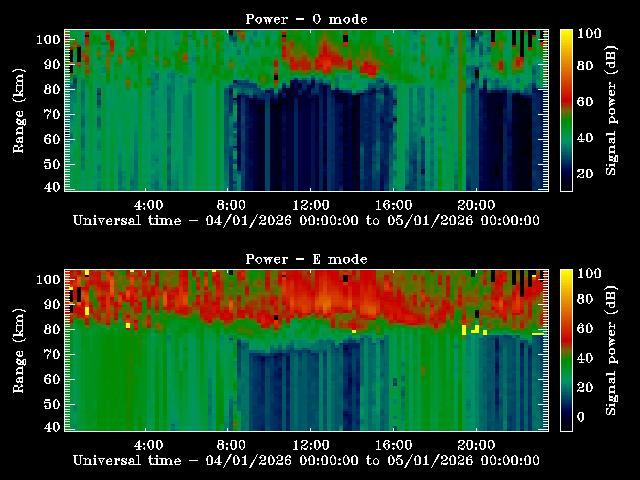Click the "Power - O mode" plot title
This screenshot has height=480, width=640.
(306, 19)
